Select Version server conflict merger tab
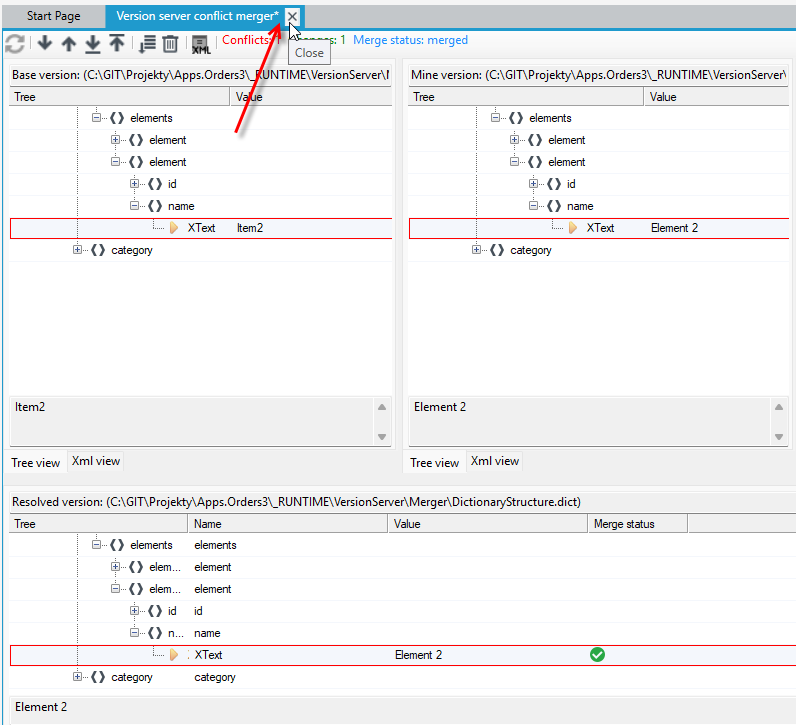This screenshot has width=796, height=725. (197, 16)
